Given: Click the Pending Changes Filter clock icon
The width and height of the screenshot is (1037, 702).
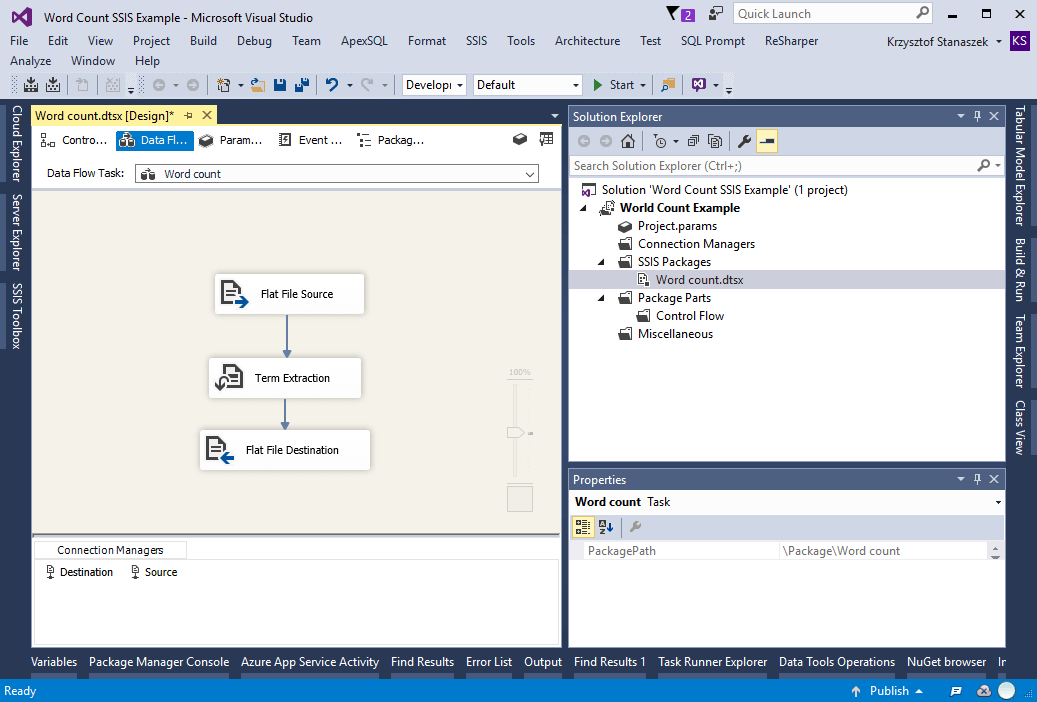Looking at the screenshot, I should (x=660, y=141).
